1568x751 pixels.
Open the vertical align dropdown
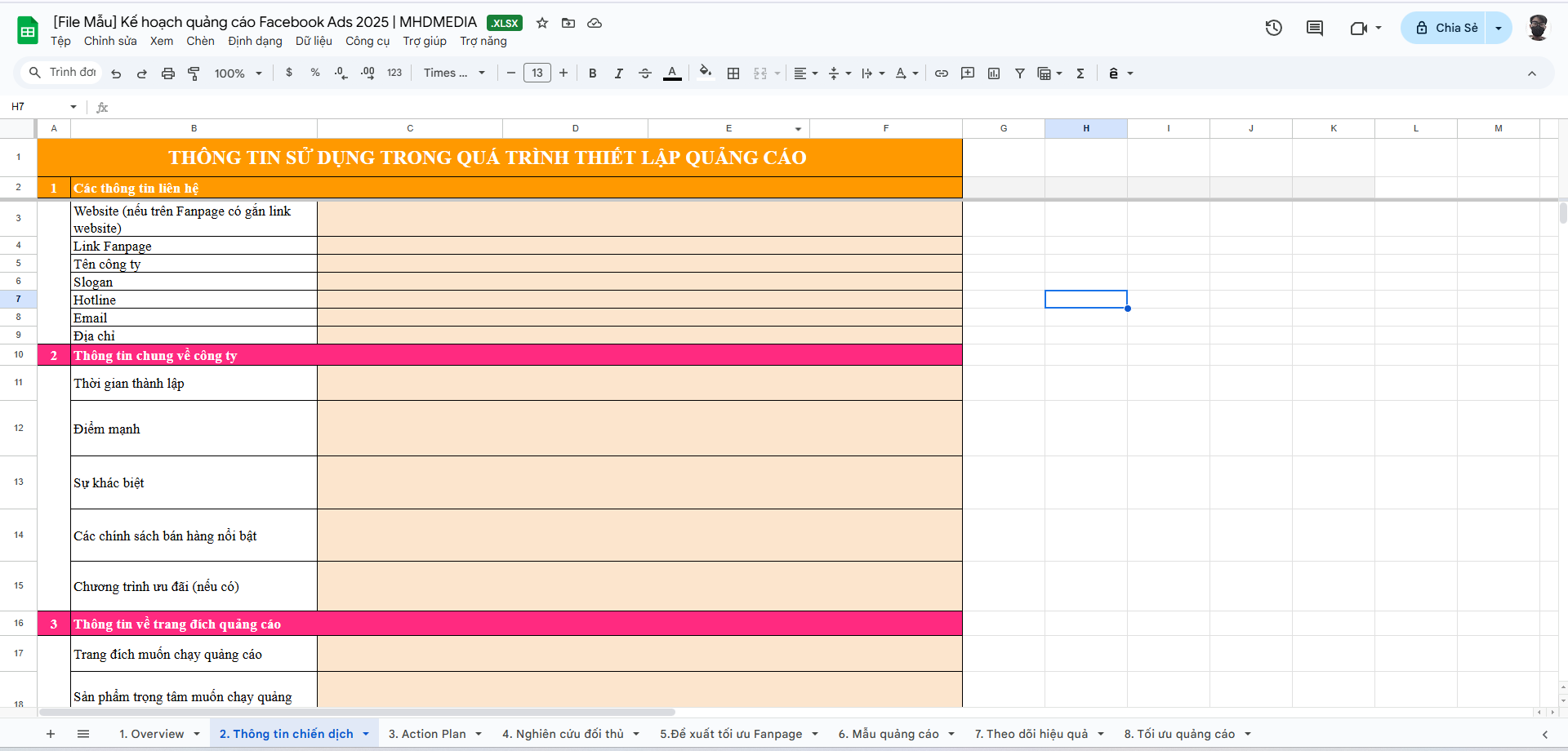[x=840, y=73]
